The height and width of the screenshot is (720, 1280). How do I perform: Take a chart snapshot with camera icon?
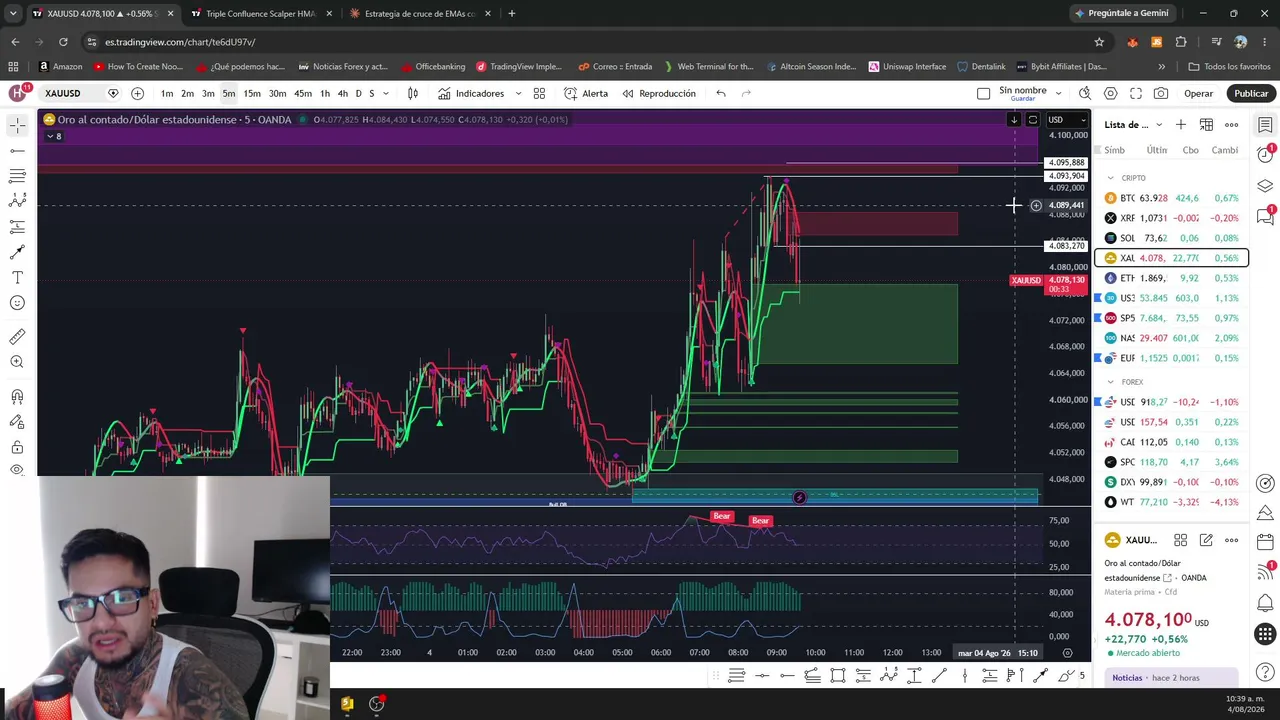click(x=1161, y=93)
